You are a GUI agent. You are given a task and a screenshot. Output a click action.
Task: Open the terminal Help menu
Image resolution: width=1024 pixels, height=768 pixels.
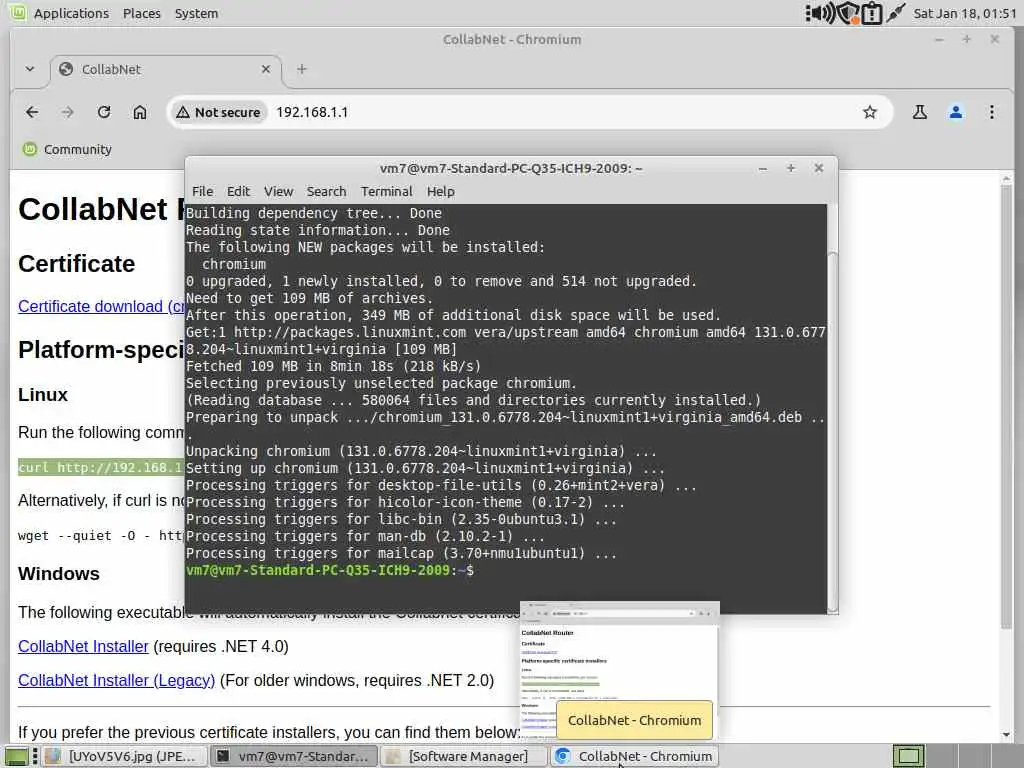pyautogui.click(x=441, y=191)
